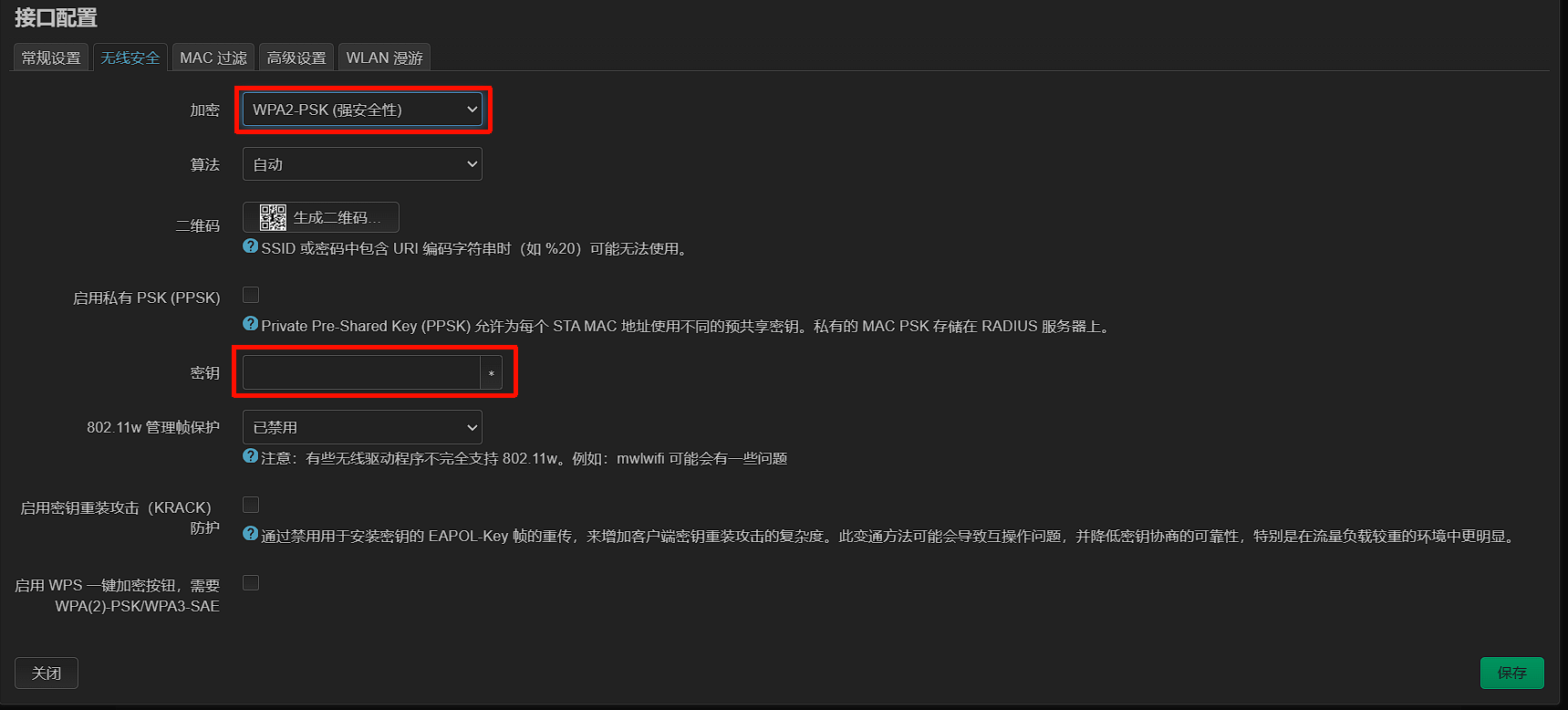
Task: Click the QR code icon on 生成二维码 button
Action: pyautogui.click(x=273, y=217)
